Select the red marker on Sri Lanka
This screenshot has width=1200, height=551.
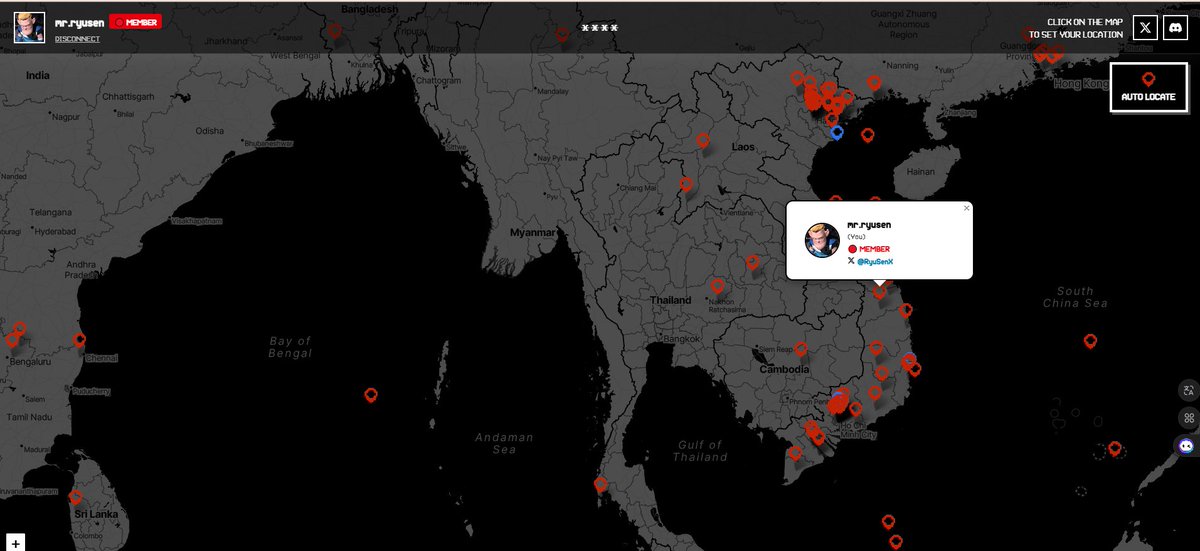[x=75, y=496]
